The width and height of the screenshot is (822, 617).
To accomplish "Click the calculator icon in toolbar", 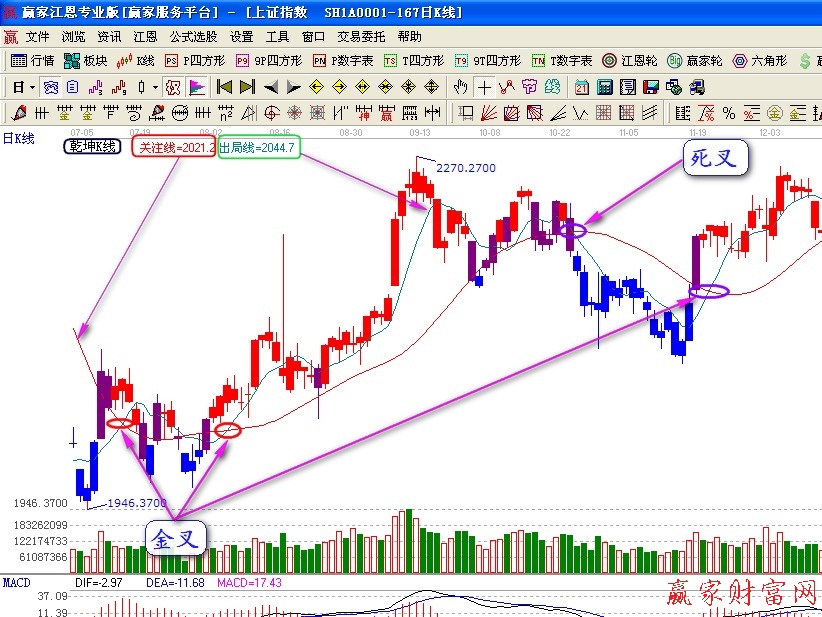I will tap(605, 87).
